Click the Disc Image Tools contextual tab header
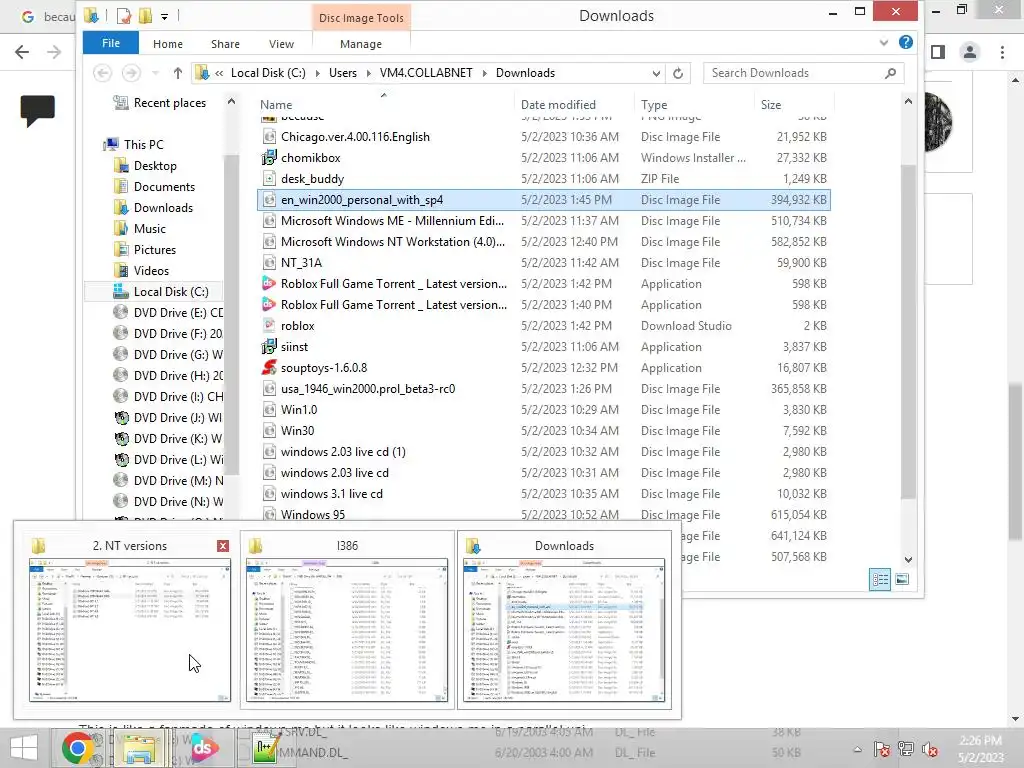Image resolution: width=1024 pixels, height=768 pixels. 361,18
